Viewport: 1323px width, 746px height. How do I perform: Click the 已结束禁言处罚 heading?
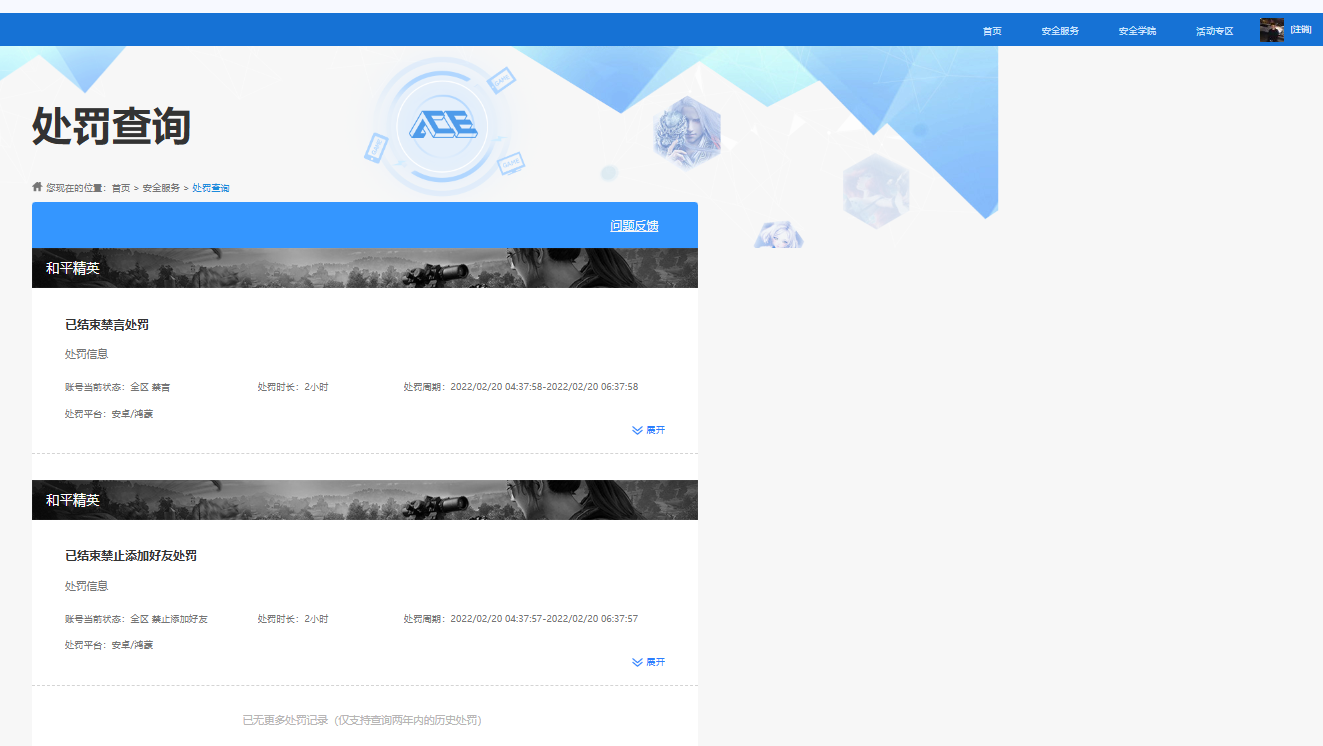107,325
